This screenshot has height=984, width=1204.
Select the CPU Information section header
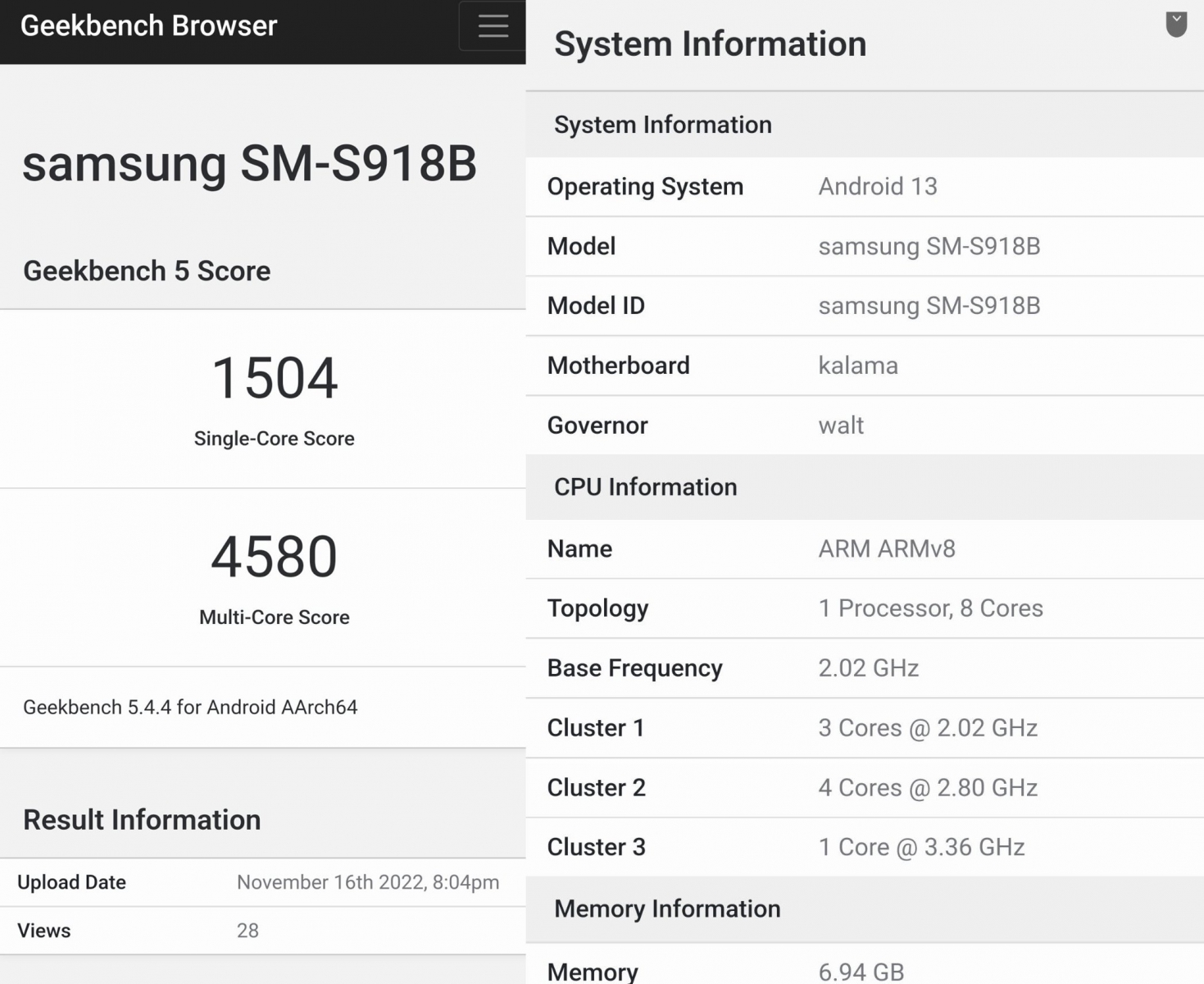(865, 487)
